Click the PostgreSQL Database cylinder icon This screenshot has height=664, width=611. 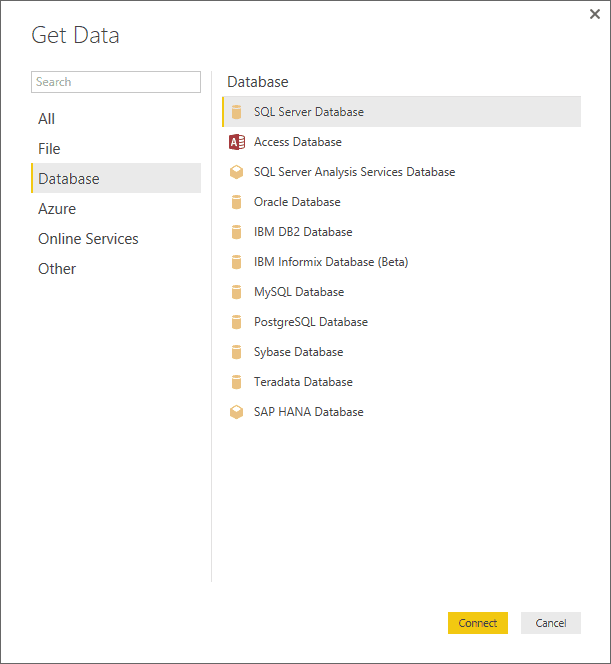point(237,322)
